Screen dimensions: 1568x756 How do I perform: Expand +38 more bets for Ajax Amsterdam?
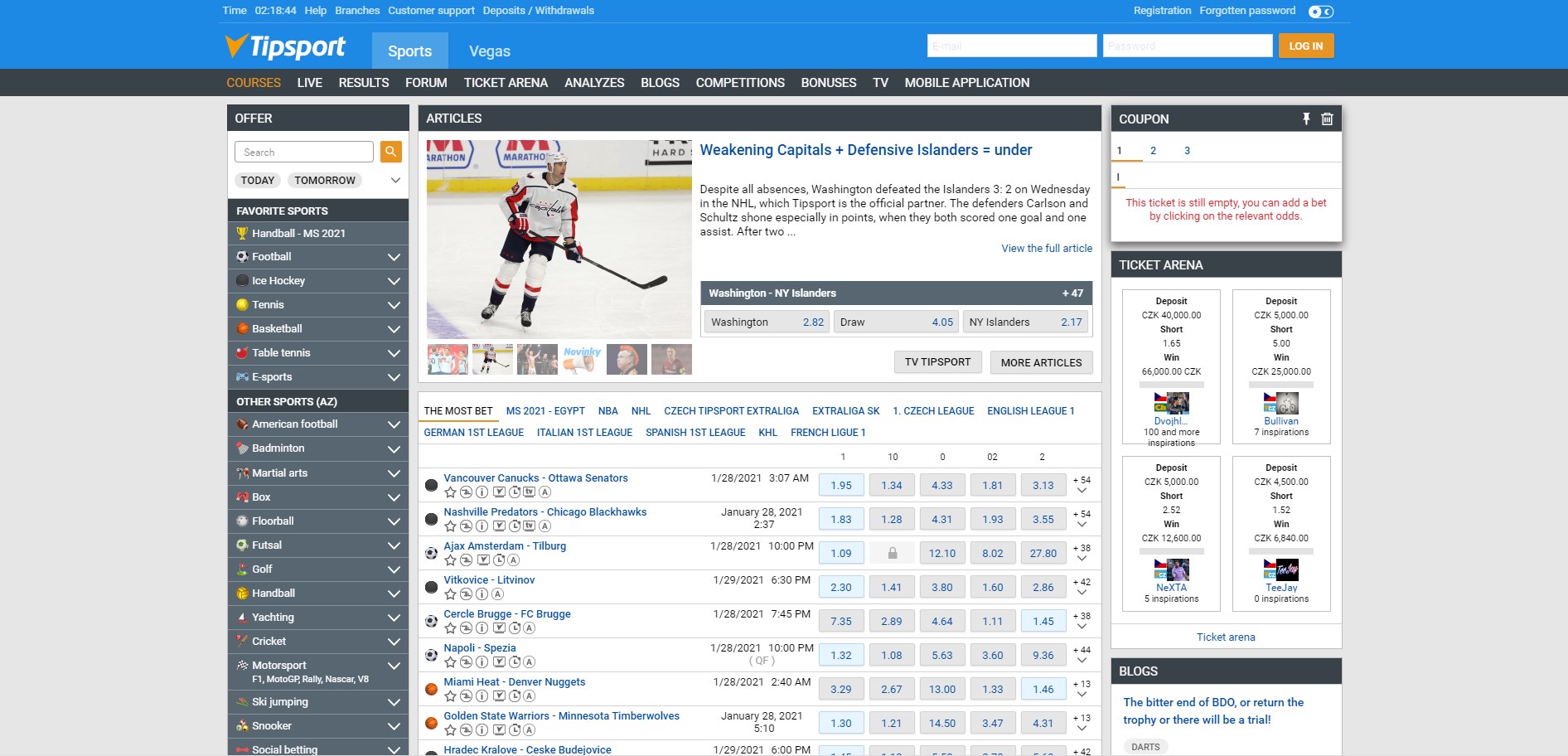[1082, 553]
